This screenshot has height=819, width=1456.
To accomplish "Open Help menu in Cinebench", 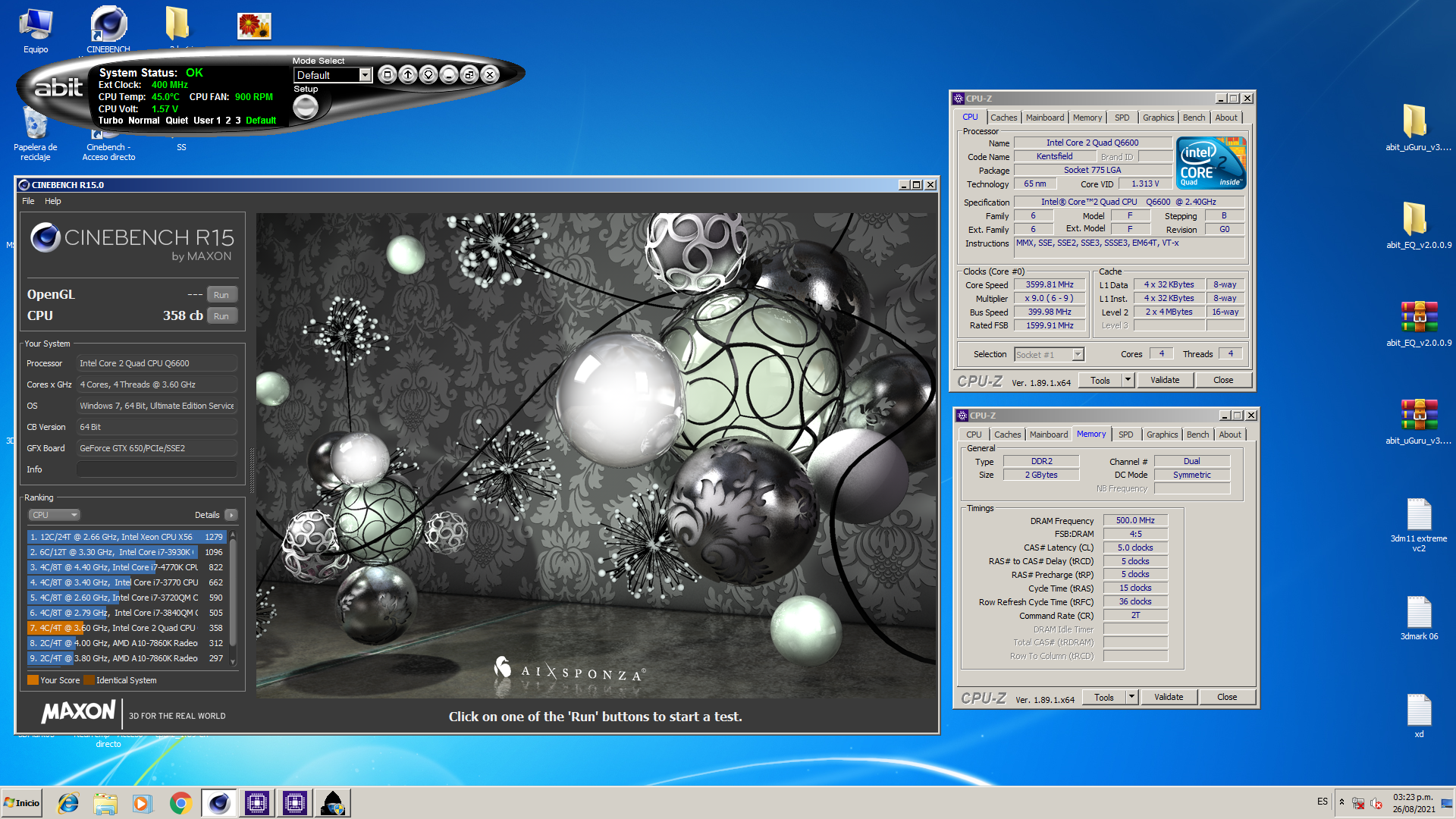I will [52, 201].
